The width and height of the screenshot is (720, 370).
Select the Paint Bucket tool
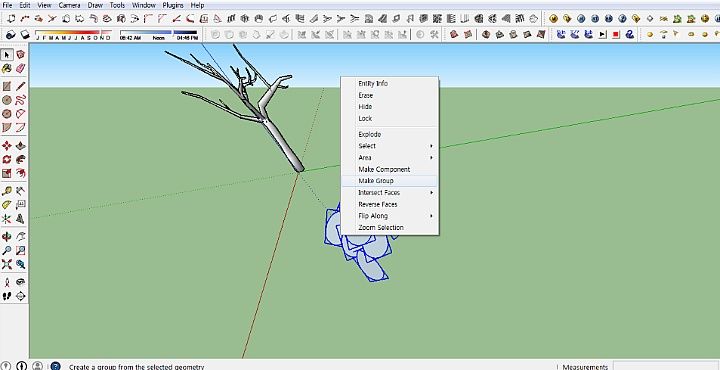[x=7, y=69]
